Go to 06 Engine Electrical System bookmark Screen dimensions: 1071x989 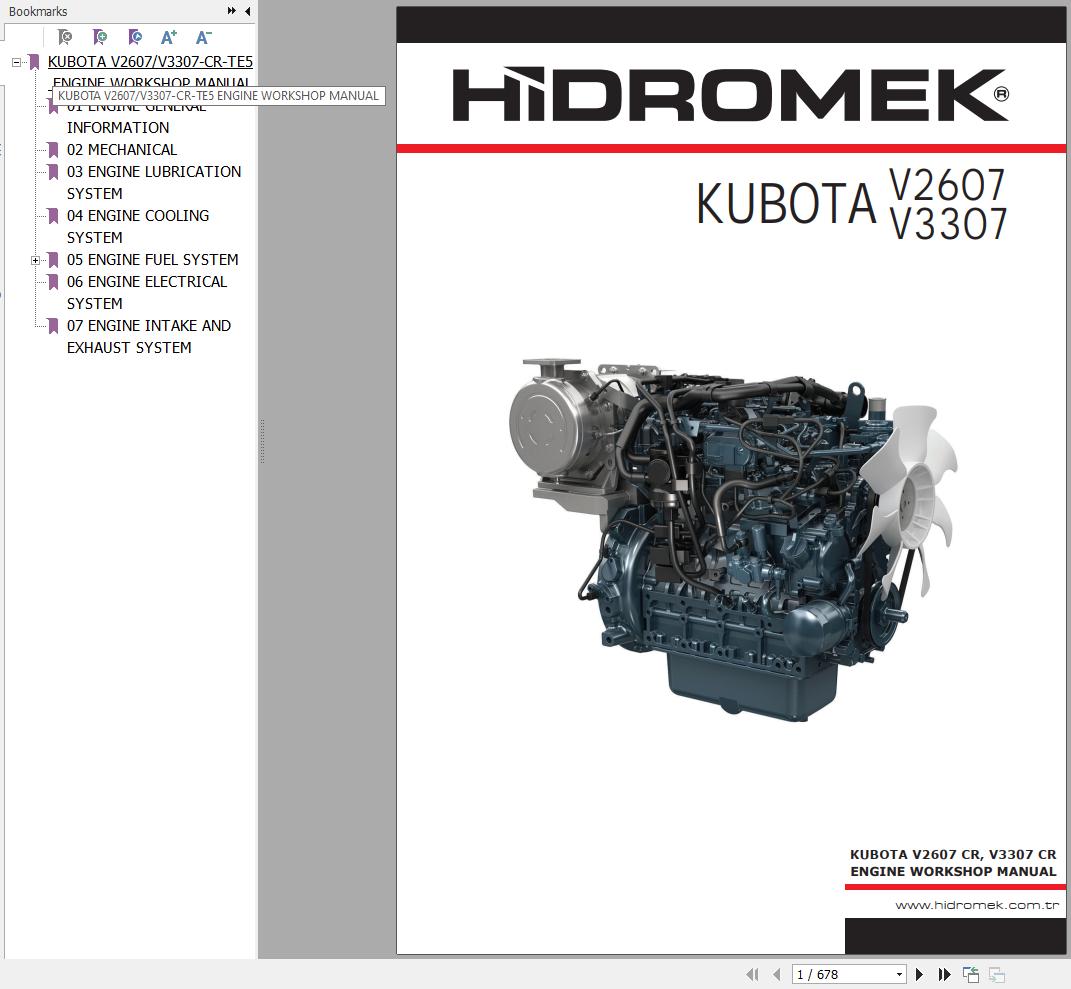146,282
